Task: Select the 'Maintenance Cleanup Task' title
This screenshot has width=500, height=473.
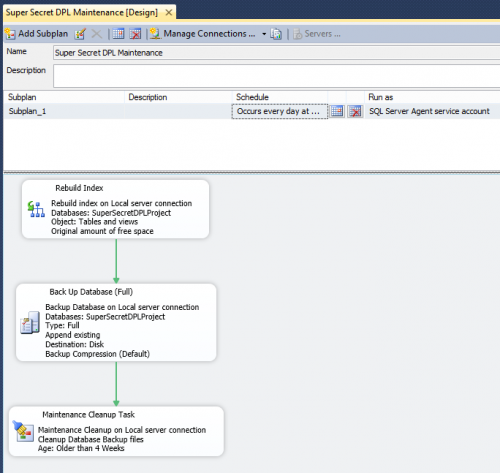Action: point(88,415)
